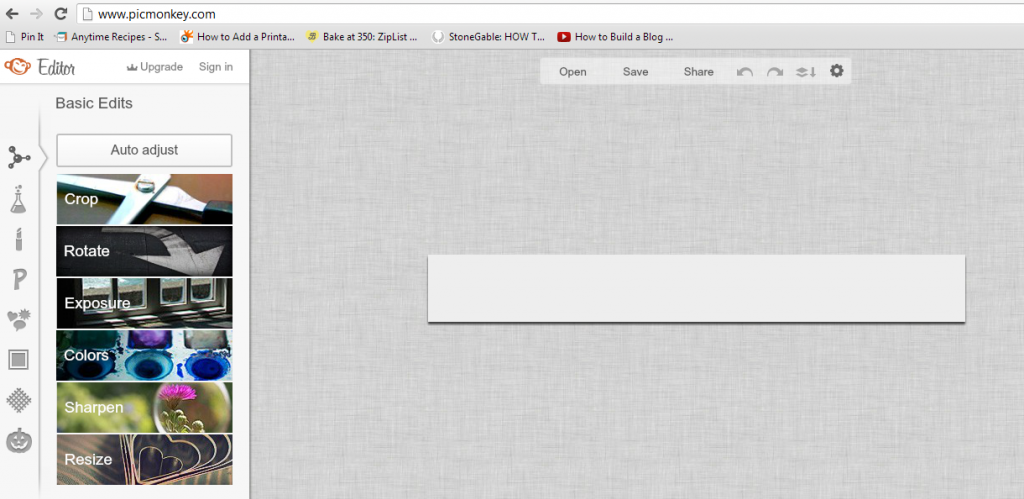The width and height of the screenshot is (1024, 499).
Task: Click the Auto adjust button
Action: (144, 150)
